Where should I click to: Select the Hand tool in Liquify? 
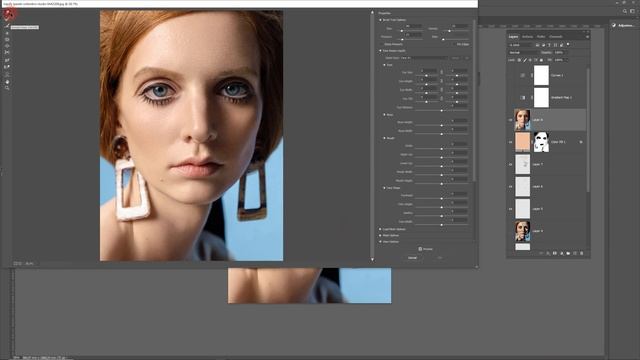[x=7, y=82]
